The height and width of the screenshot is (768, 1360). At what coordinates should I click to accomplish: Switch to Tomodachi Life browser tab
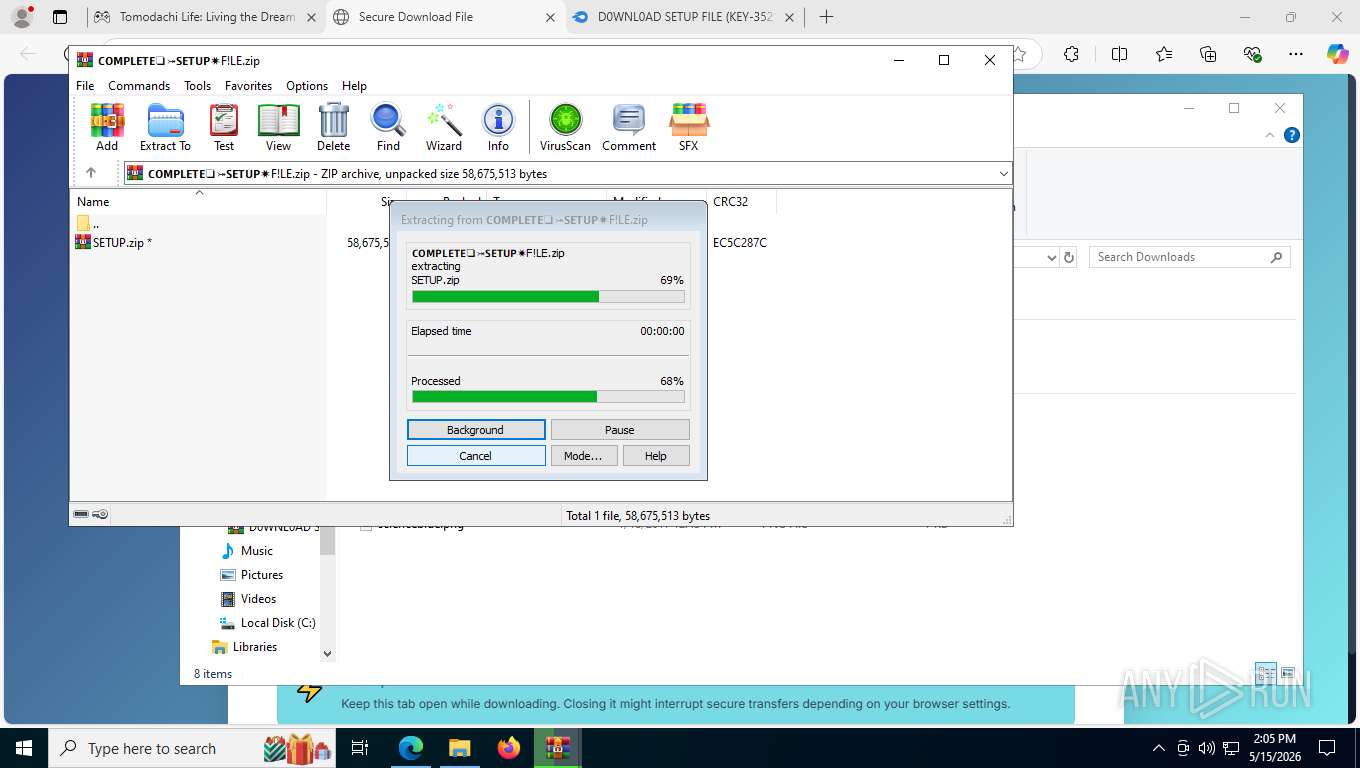pyautogui.click(x=207, y=17)
